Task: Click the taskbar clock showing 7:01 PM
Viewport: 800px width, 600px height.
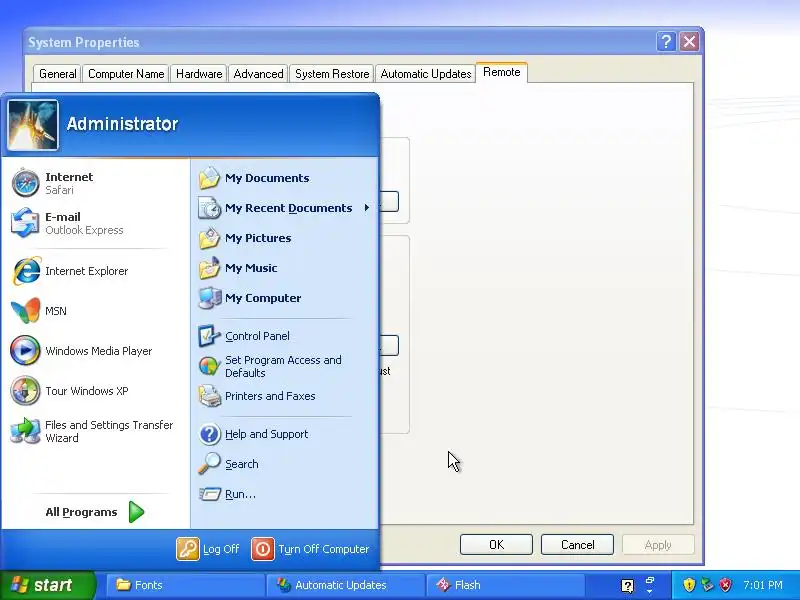Action: pyautogui.click(x=763, y=585)
